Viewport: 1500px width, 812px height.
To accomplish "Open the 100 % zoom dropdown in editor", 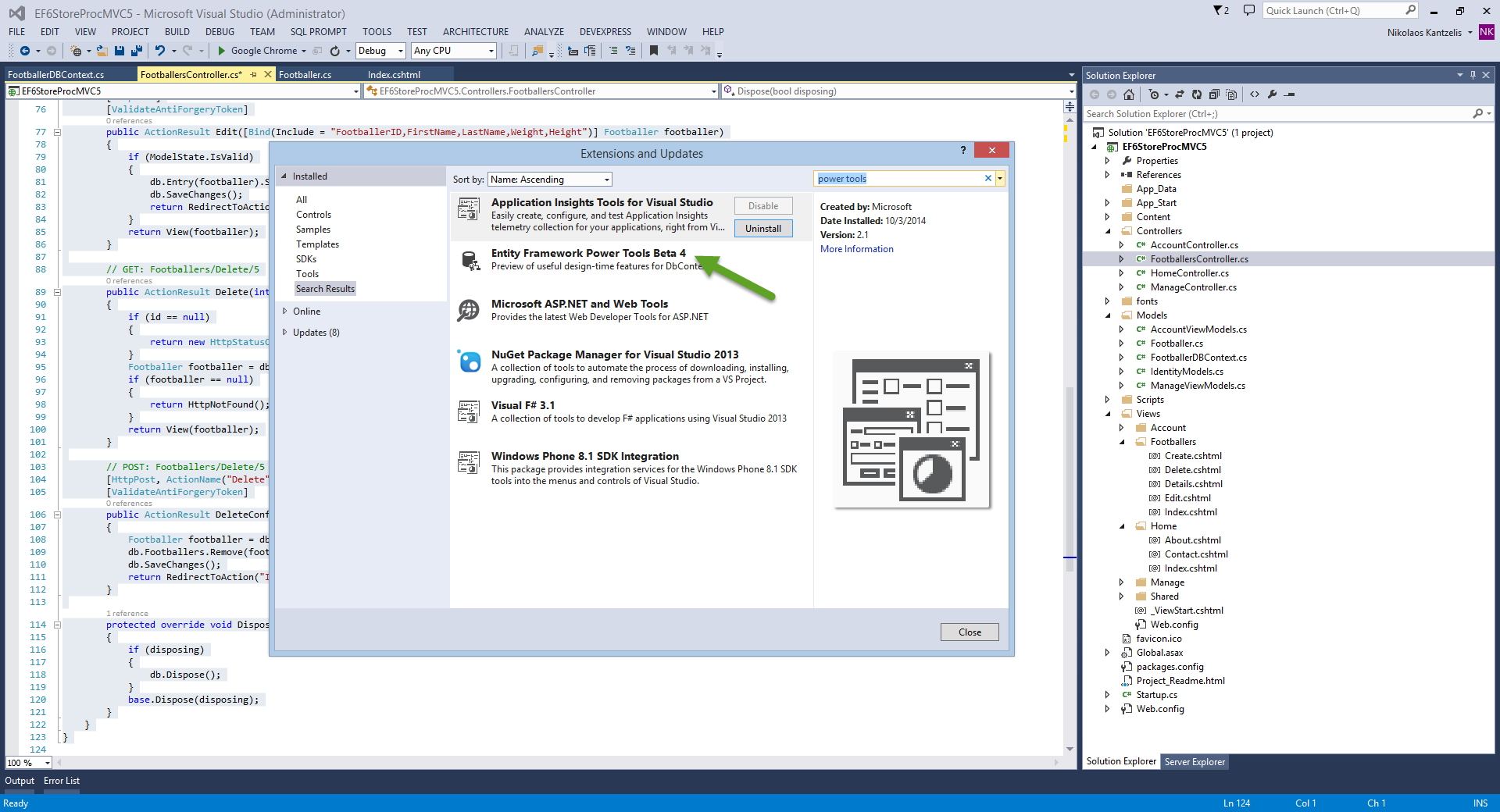I will click(28, 763).
